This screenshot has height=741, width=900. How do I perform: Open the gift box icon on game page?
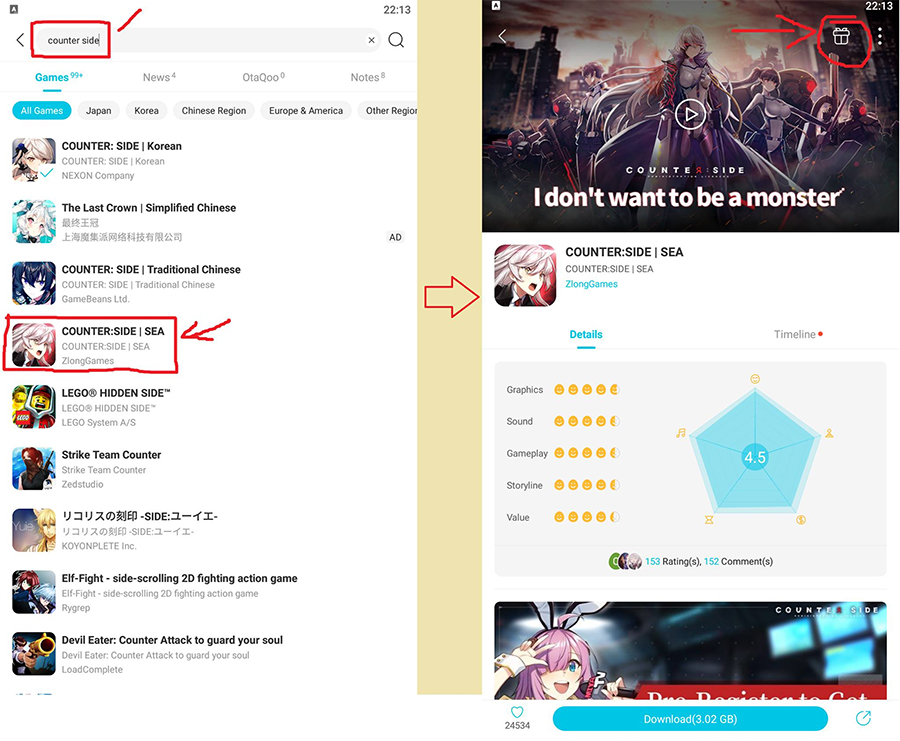point(841,36)
